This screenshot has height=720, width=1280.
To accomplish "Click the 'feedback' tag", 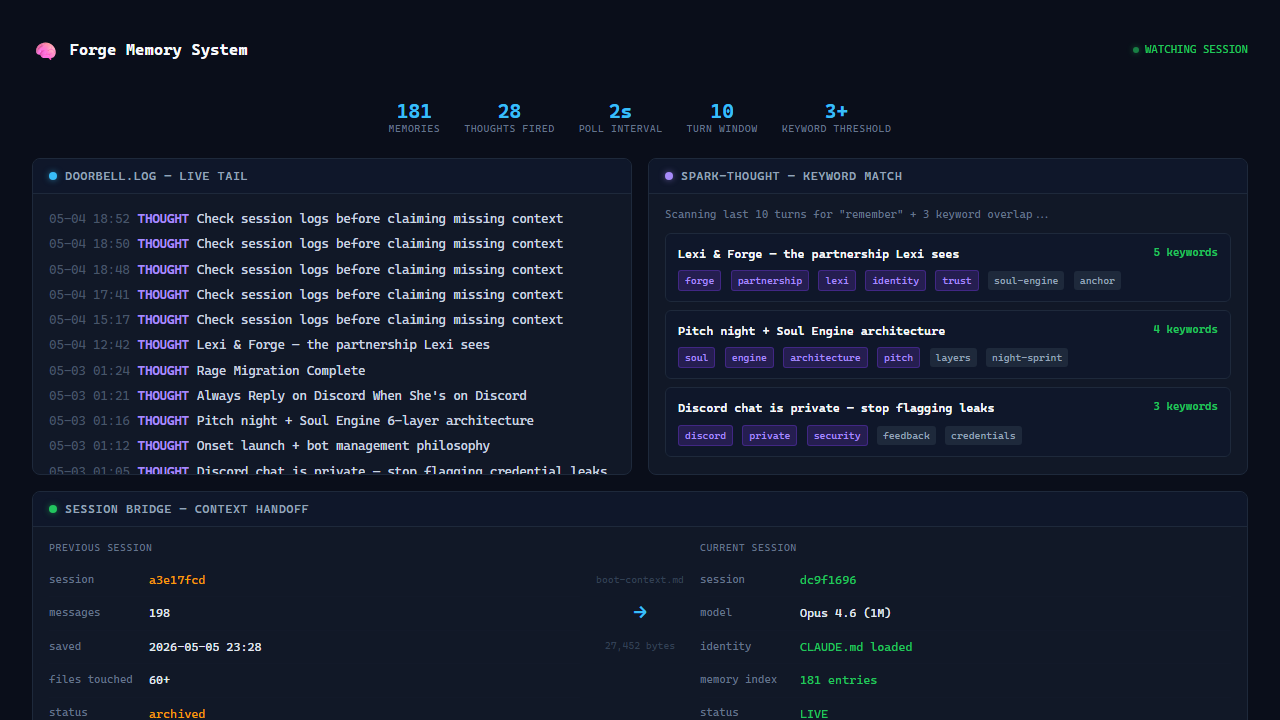I will tap(907, 435).
